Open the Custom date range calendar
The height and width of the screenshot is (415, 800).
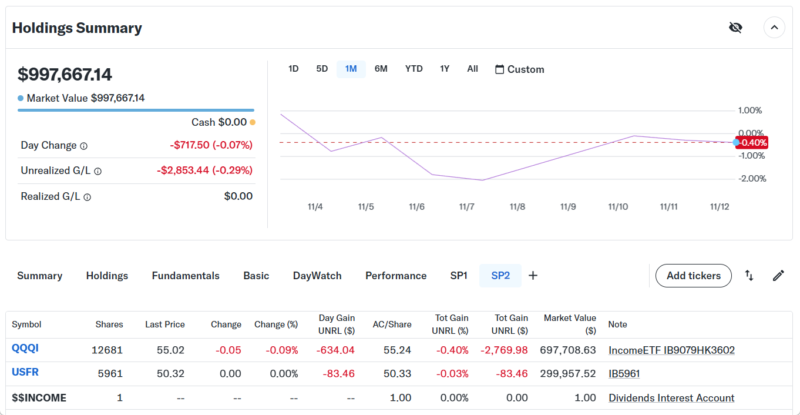519,69
